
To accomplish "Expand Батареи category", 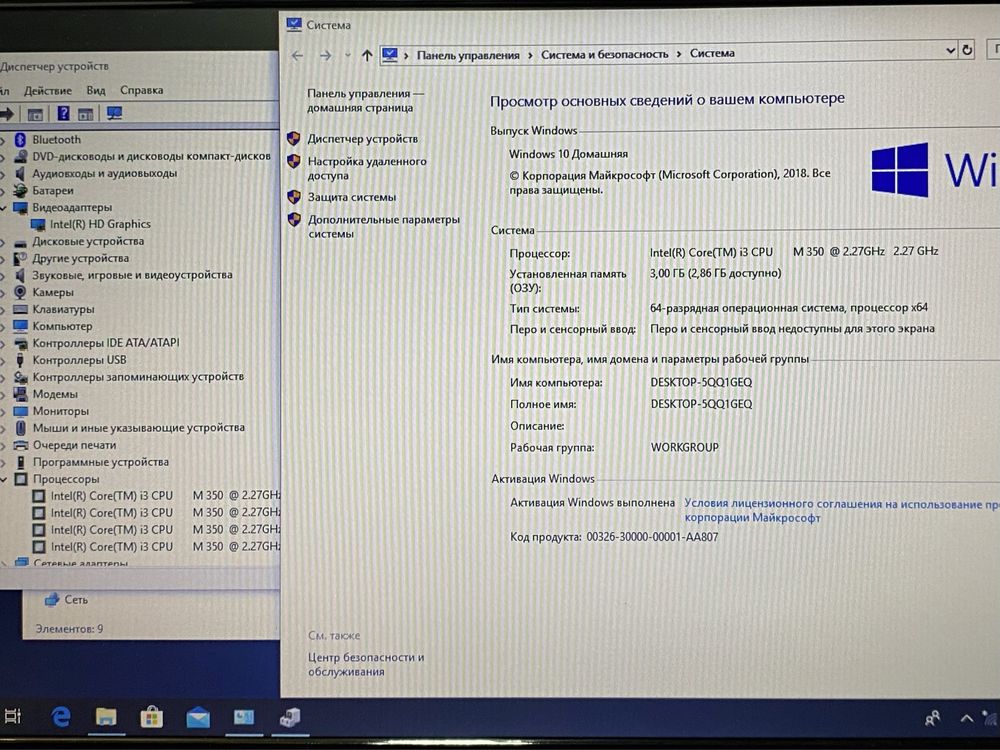I will [x=3, y=191].
